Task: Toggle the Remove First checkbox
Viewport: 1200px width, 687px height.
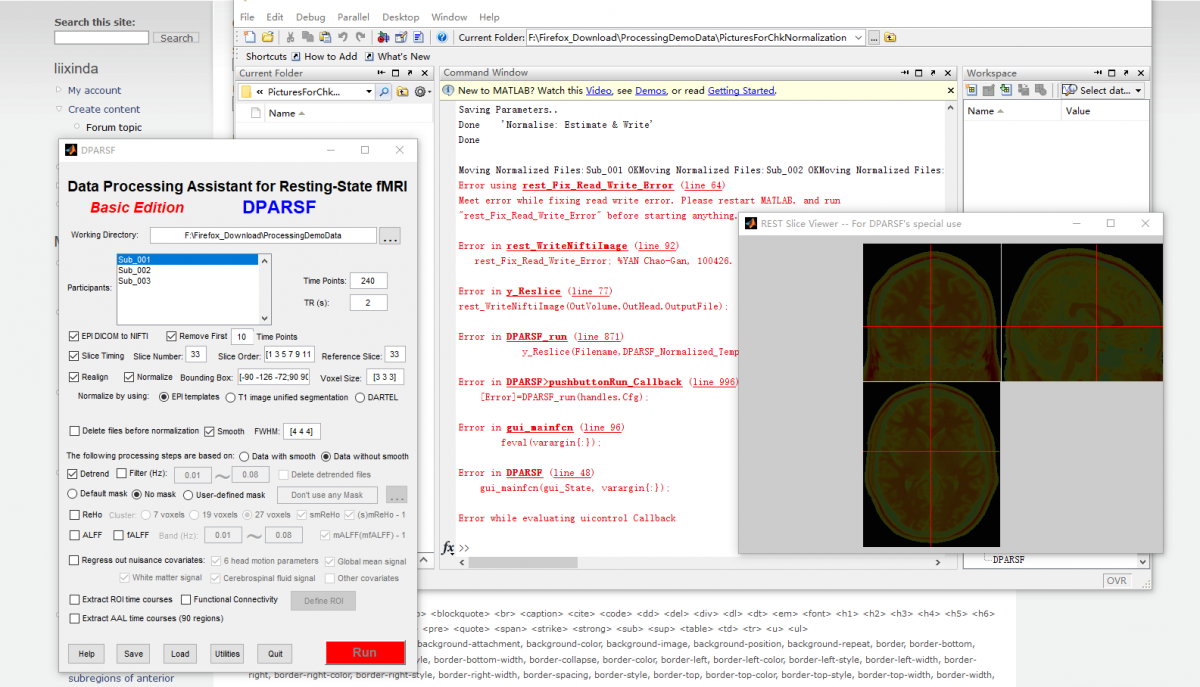Action: (172, 336)
